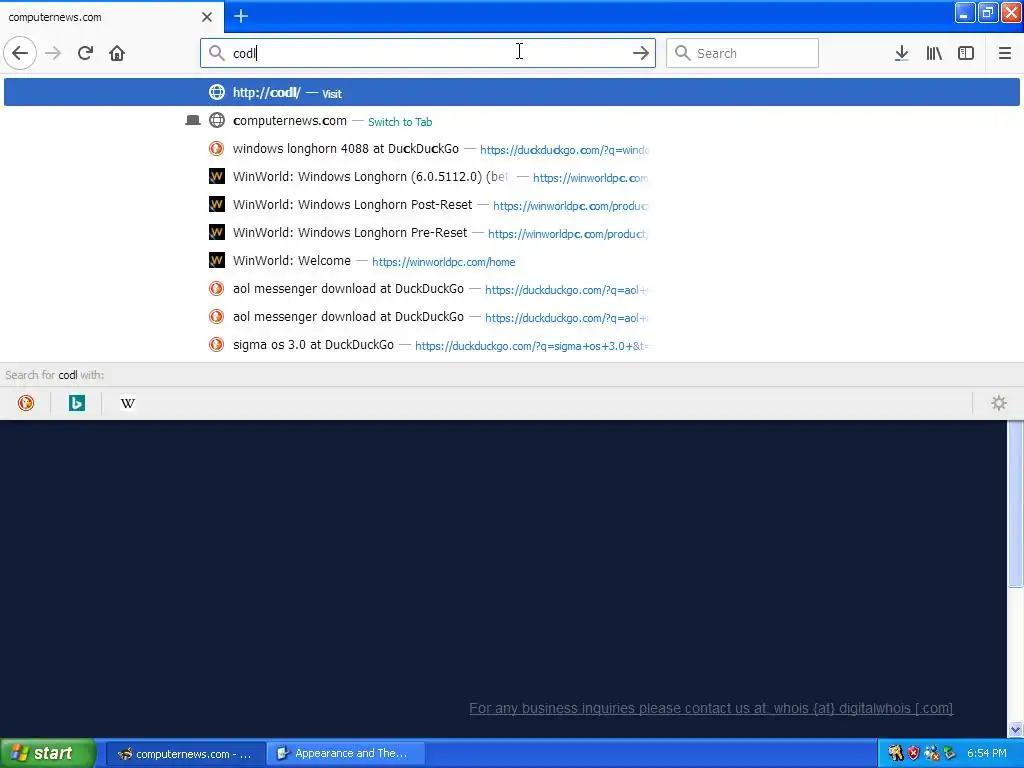Click the business inquiries contact link

pyautogui.click(x=711, y=708)
